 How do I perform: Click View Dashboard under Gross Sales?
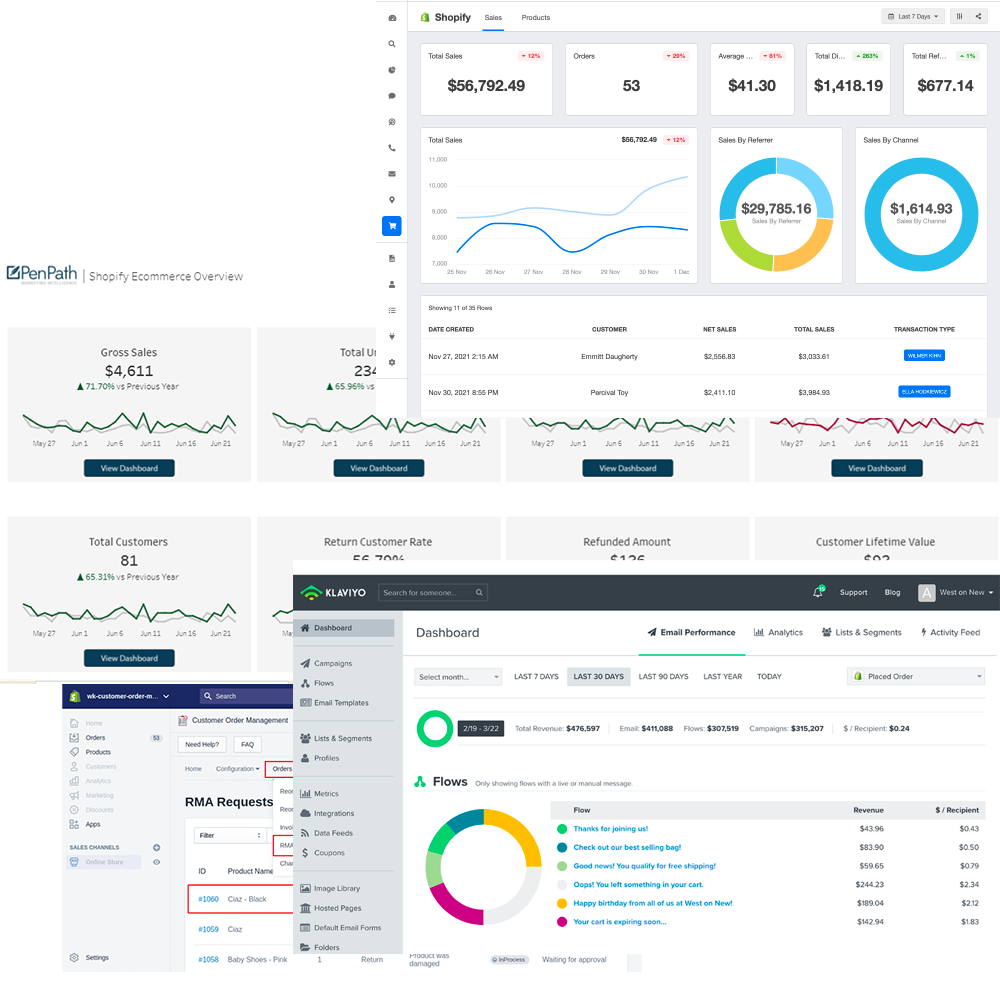point(129,468)
